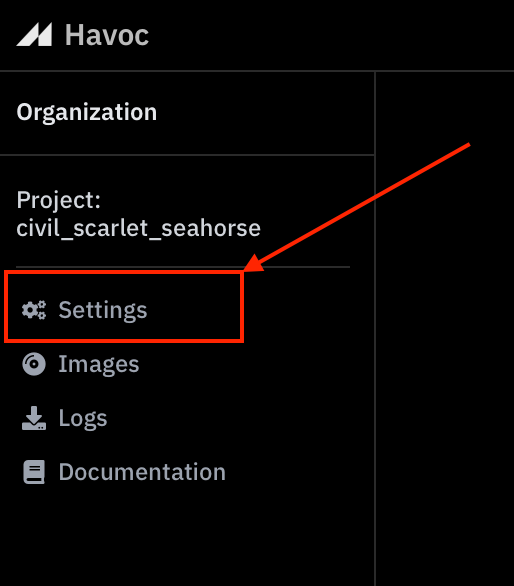Click the Images disc icon
The width and height of the screenshot is (514, 586).
click(34, 364)
